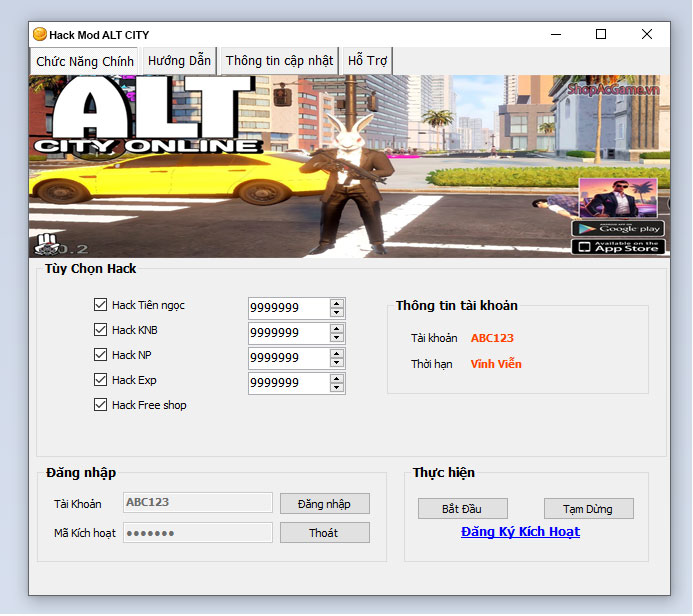
Task: Click the Đăng nhập button
Action: coord(324,504)
